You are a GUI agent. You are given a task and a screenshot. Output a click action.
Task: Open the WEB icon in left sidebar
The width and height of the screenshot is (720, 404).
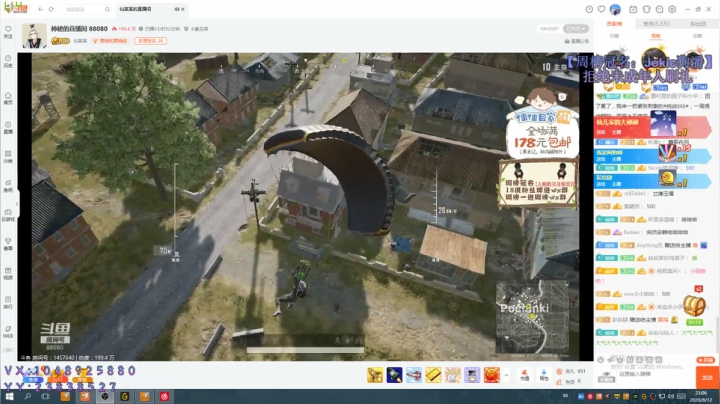pyautogui.click(x=8, y=331)
